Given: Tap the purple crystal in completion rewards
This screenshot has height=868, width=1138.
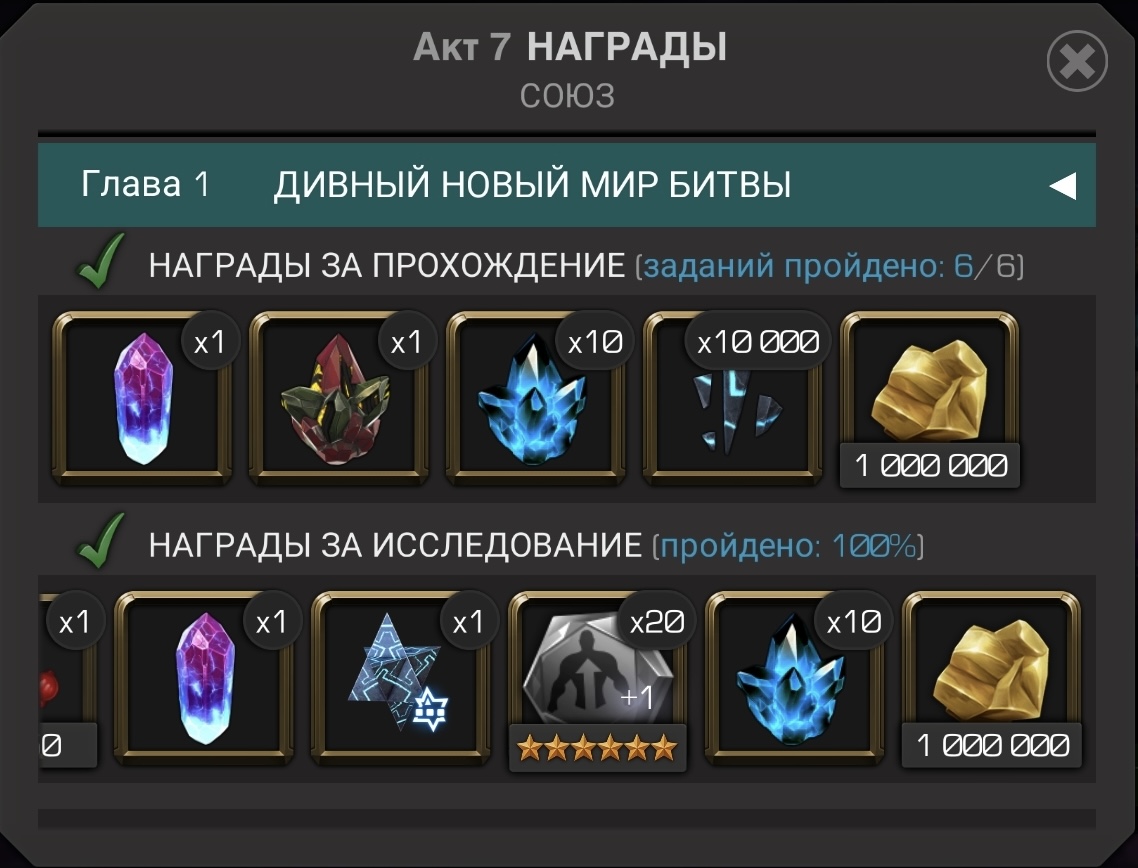Looking at the screenshot, I should tap(142, 398).
